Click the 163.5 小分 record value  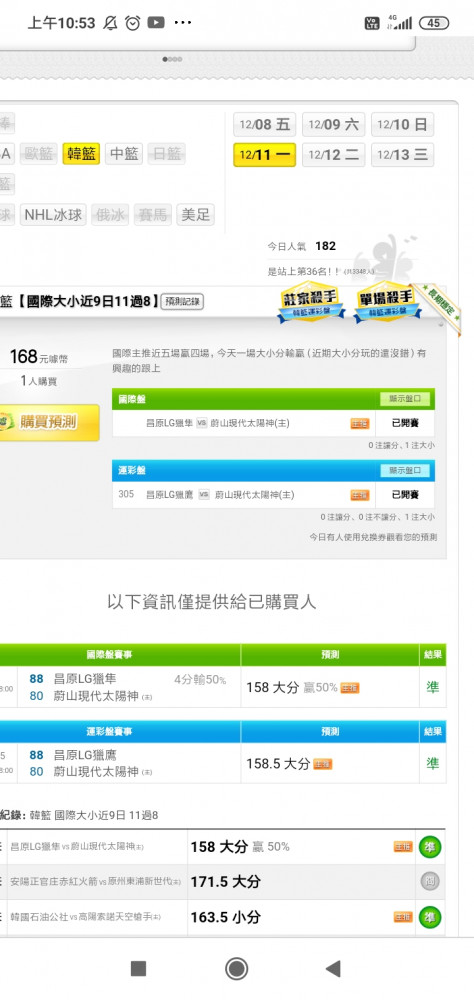coord(226,917)
